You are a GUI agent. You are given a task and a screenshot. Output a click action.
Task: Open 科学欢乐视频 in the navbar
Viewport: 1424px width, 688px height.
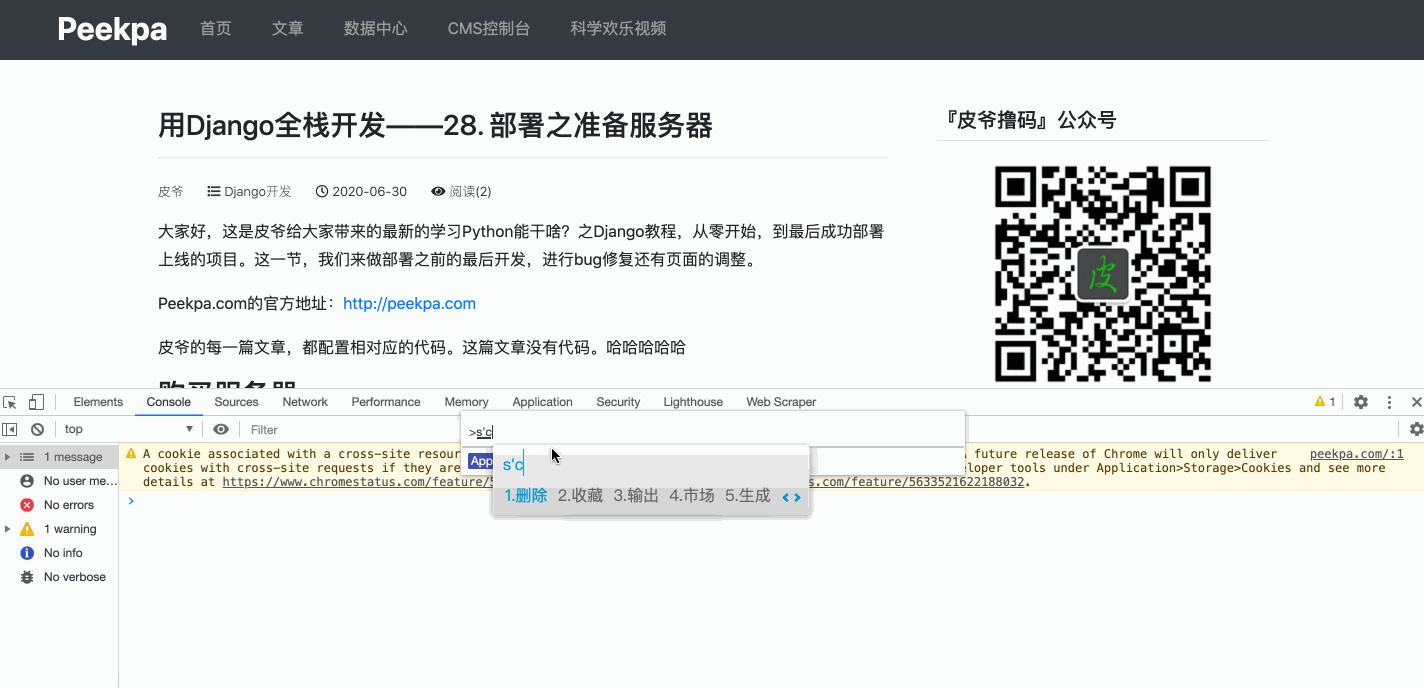point(618,29)
